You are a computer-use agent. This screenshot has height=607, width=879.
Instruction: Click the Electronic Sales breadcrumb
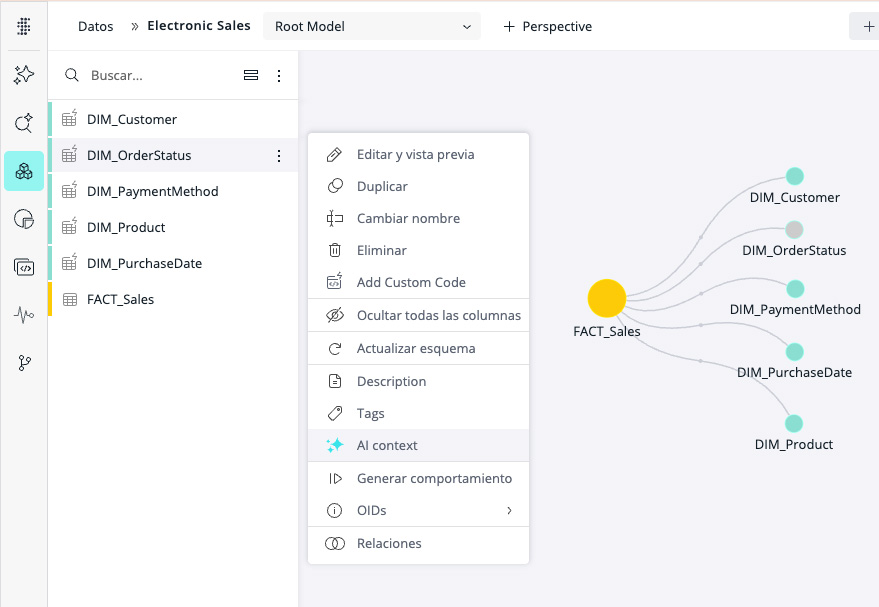[198, 26]
